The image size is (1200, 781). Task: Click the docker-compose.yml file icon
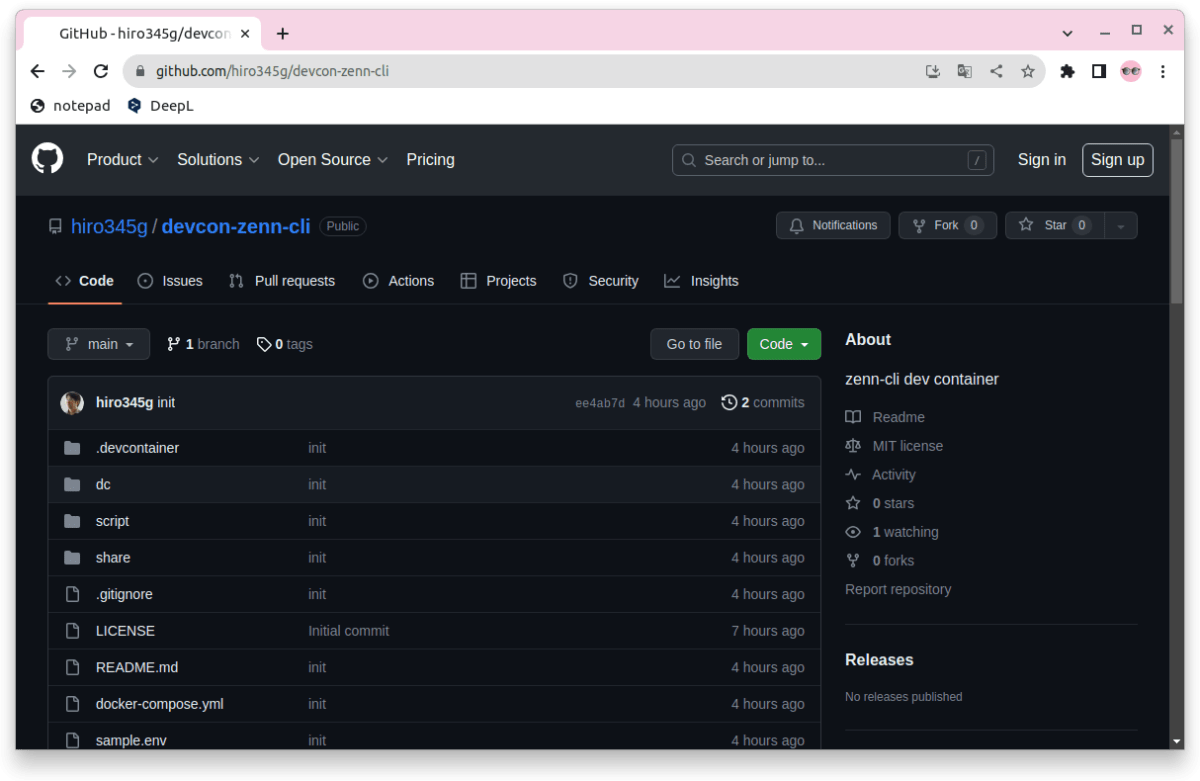72,704
